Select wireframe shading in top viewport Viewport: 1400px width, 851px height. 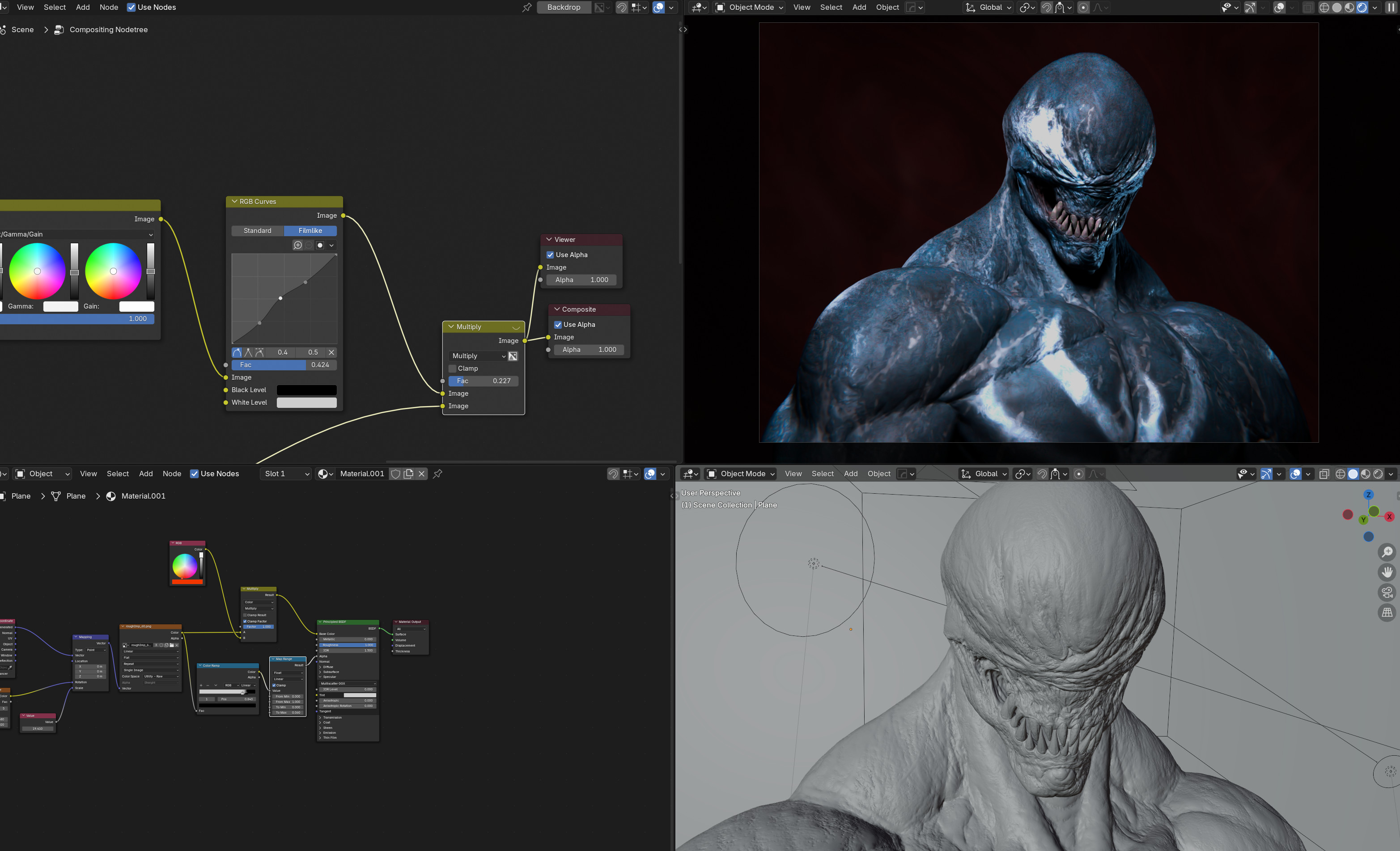[1324, 8]
